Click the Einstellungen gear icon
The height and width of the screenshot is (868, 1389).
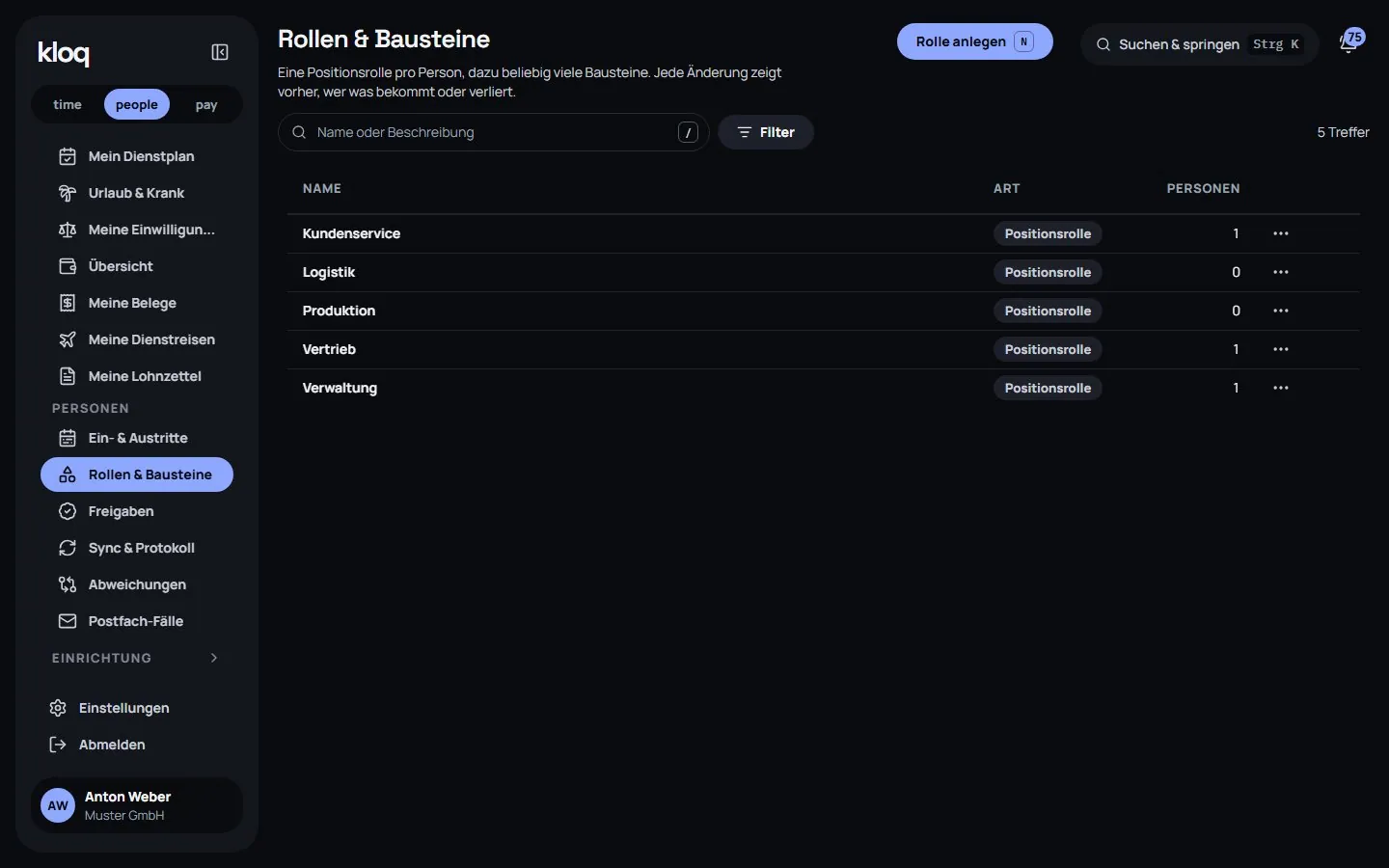click(x=58, y=708)
